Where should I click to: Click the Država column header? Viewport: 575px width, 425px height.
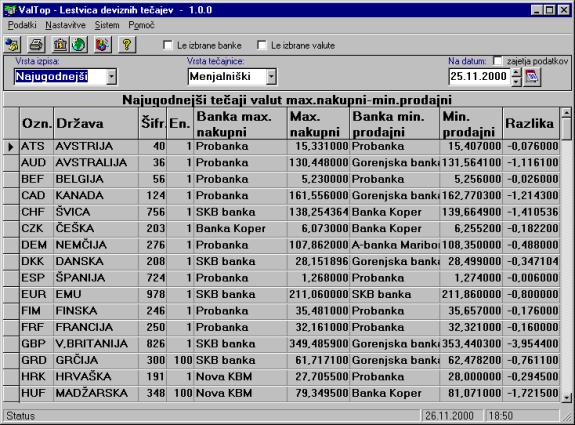pos(96,124)
